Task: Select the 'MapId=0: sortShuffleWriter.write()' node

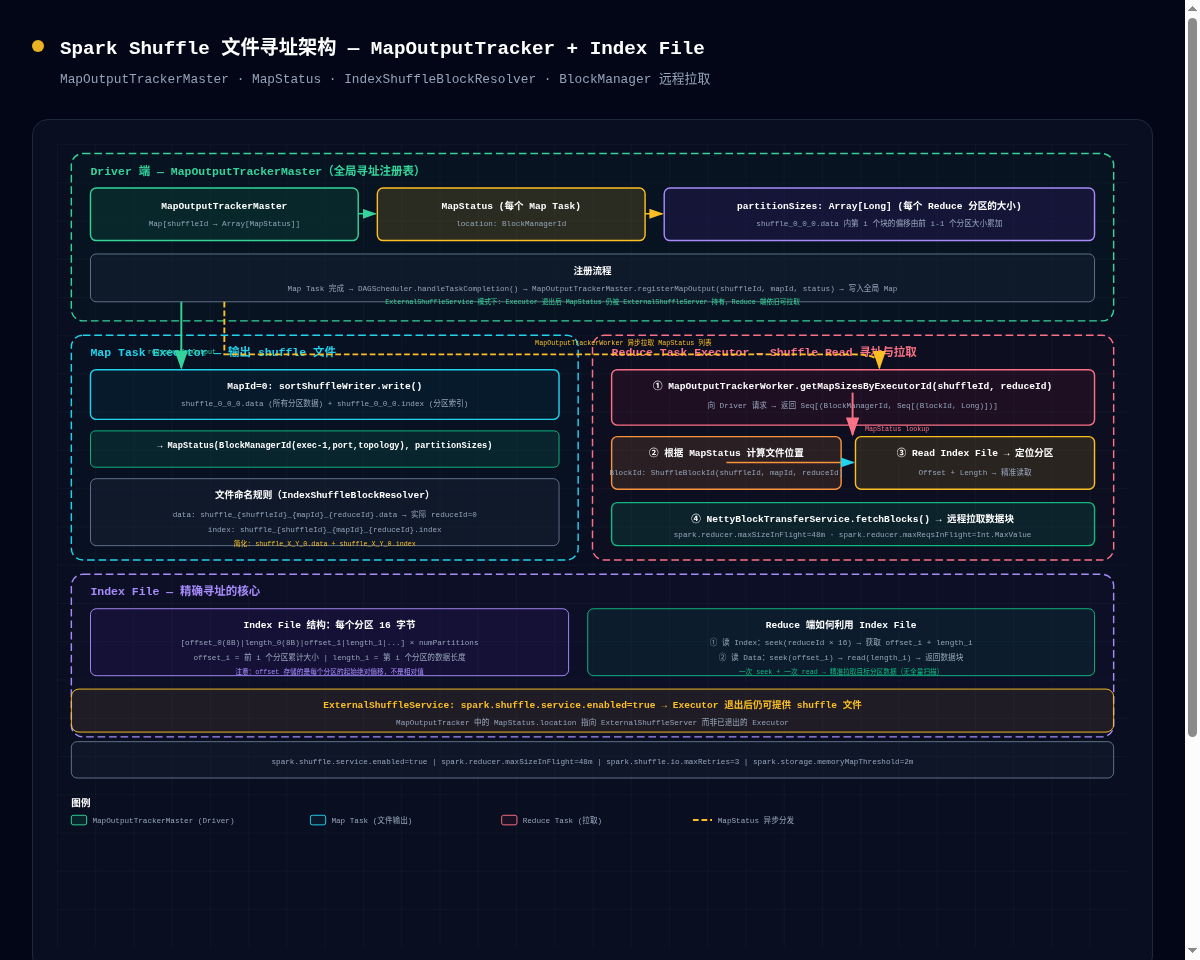Action: pyautogui.click(x=324, y=394)
